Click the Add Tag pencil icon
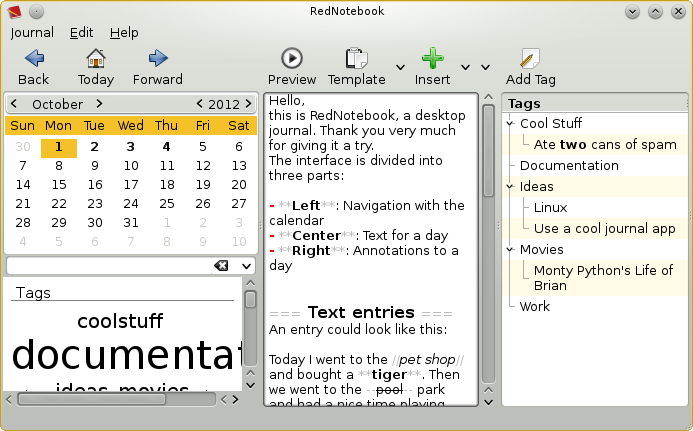 (530, 58)
